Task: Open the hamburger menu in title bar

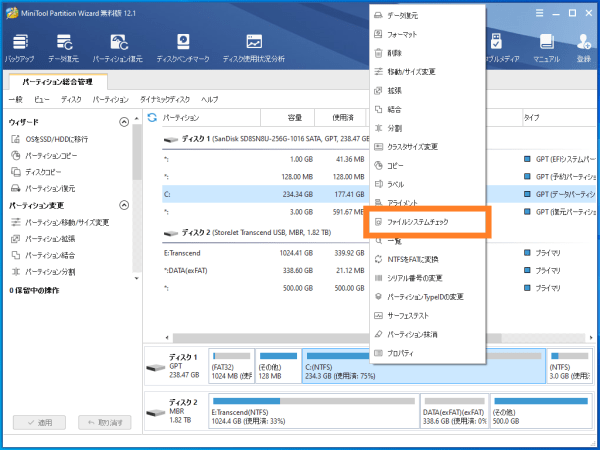Action: click(540, 13)
